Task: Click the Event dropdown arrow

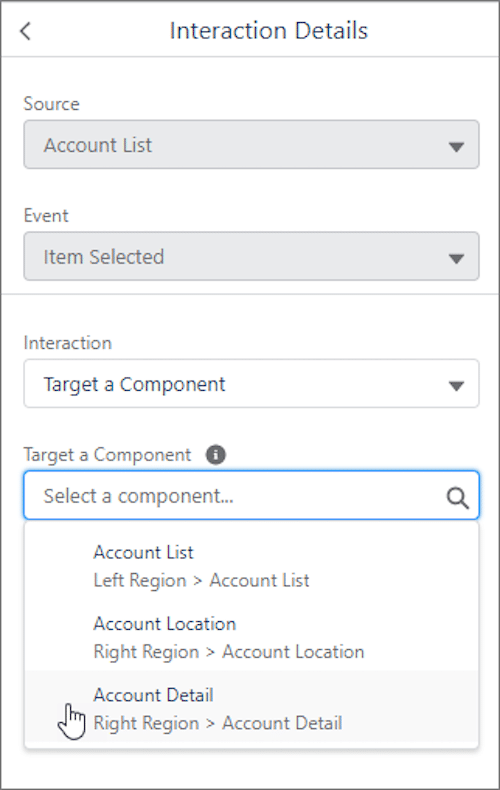Action: 456,259
